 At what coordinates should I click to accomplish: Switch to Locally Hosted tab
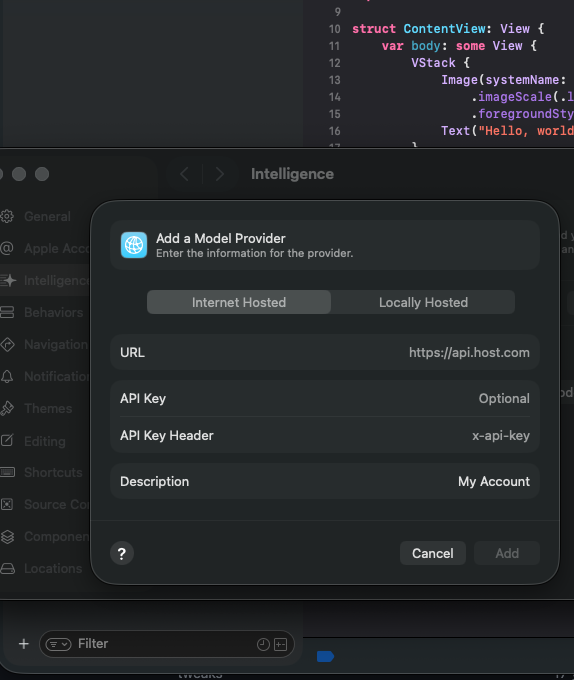pyautogui.click(x=423, y=302)
